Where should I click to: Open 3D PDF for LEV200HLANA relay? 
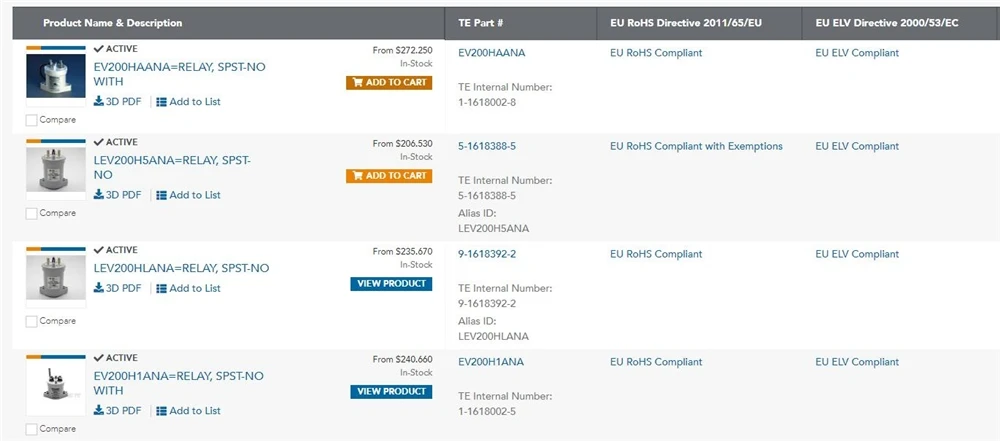tap(118, 288)
